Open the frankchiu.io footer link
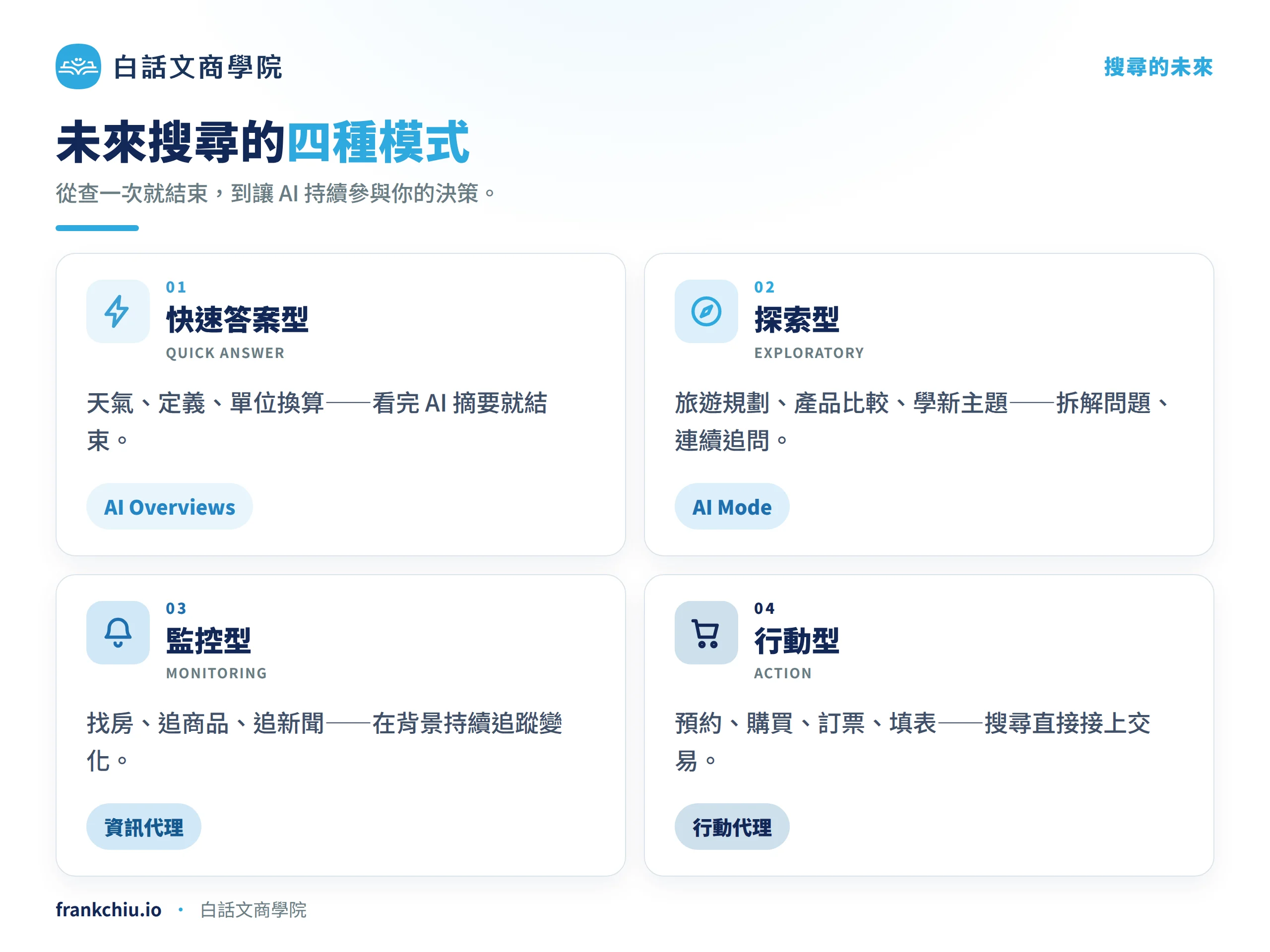 (109, 909)
